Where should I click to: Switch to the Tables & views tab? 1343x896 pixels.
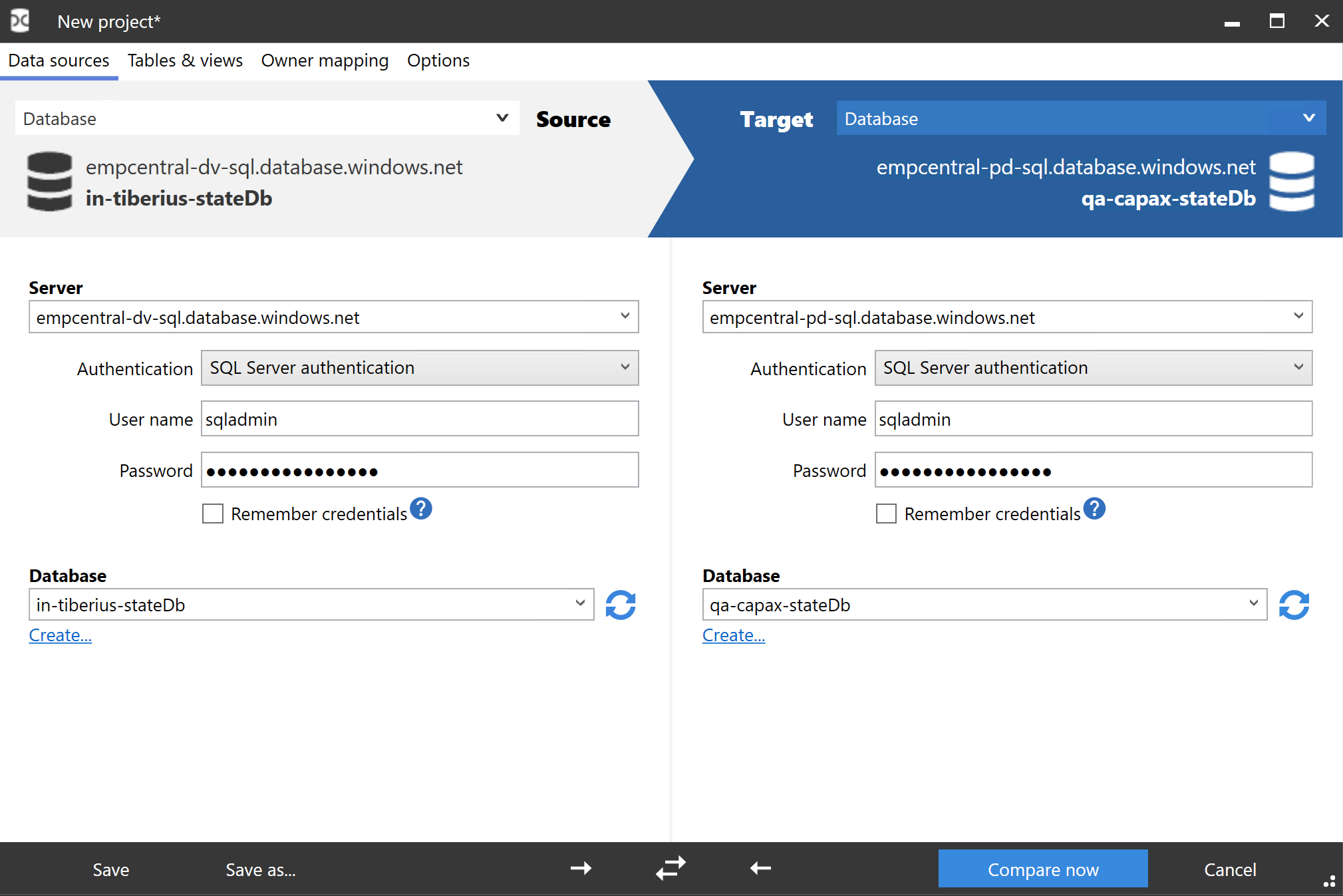tap(185, 61)
